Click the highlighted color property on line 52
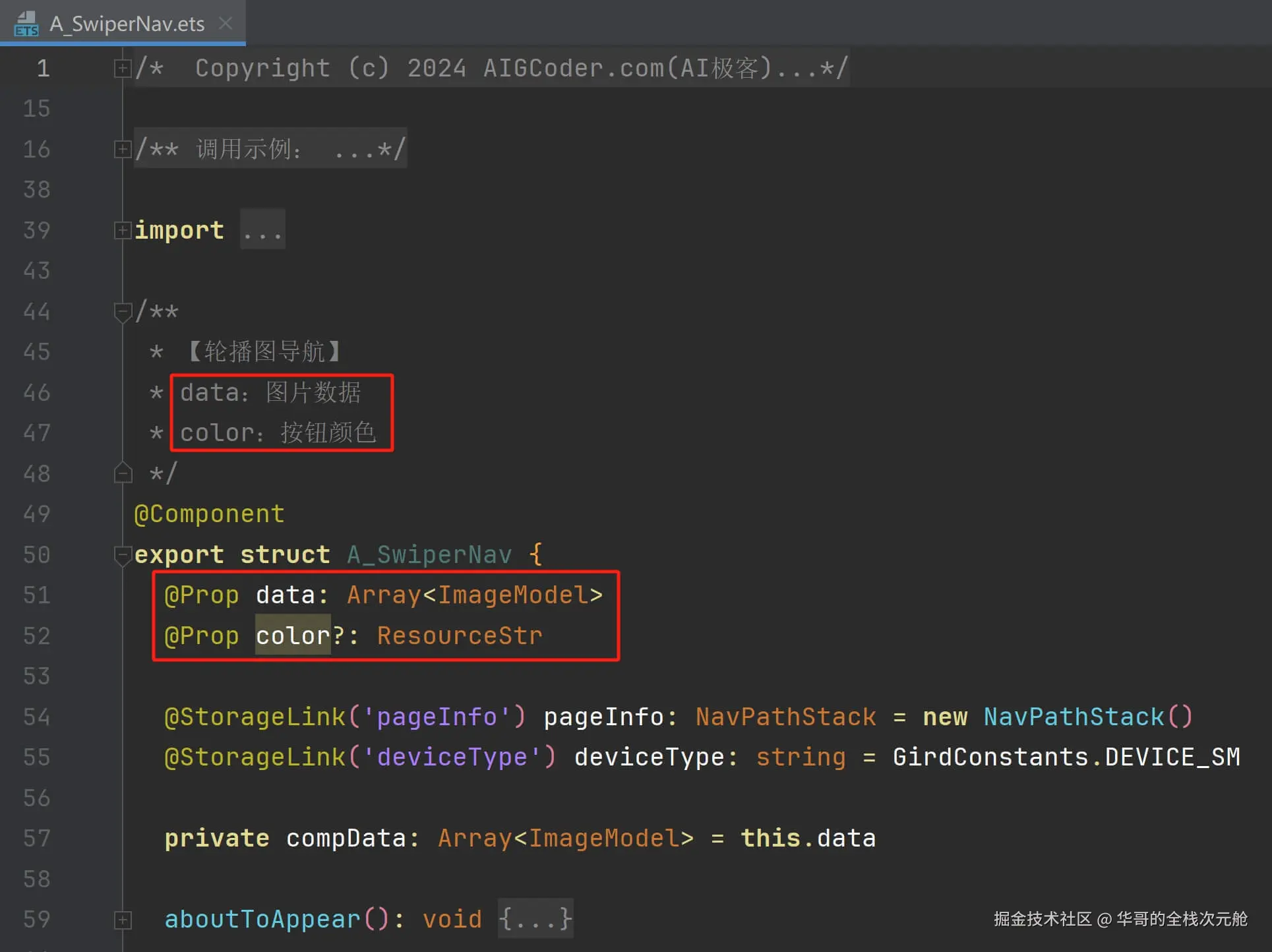1272x952 pixels. (293, 636)
